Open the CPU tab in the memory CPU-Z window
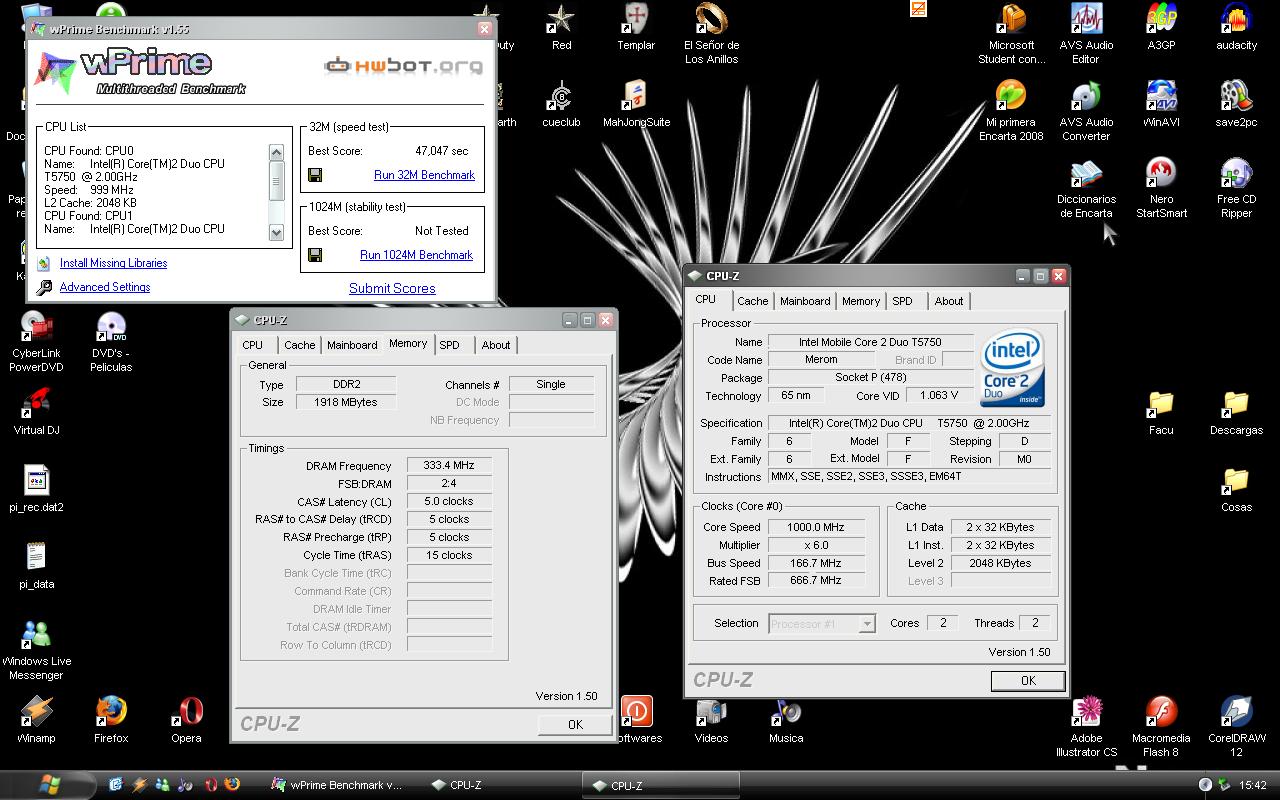Screen dimensions: 1280x800 point(253,345)
